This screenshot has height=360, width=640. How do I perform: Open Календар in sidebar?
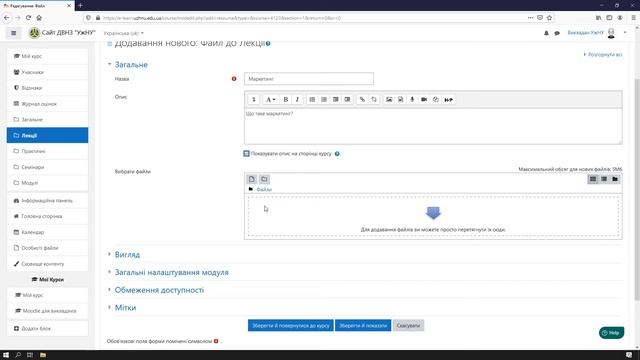pyautogui.click(x=47, y=232)
